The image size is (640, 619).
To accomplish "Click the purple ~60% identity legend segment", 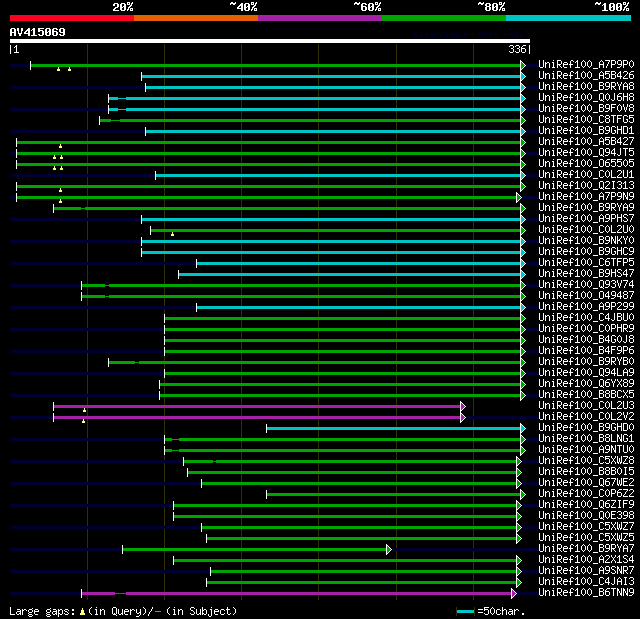I will tap(320, 18).
